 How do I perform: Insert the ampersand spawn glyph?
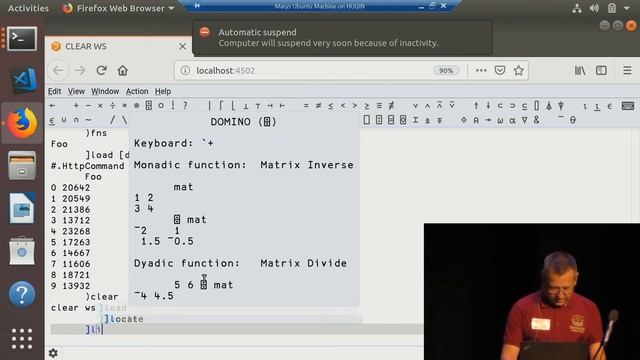pyautogui.click(x=536, y=120)
